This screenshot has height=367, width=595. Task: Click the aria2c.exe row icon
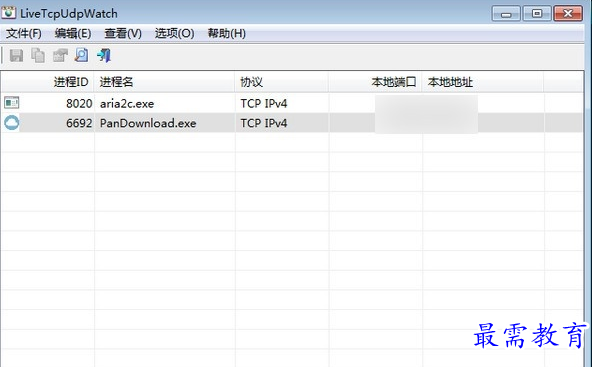[x=11, y=103]
